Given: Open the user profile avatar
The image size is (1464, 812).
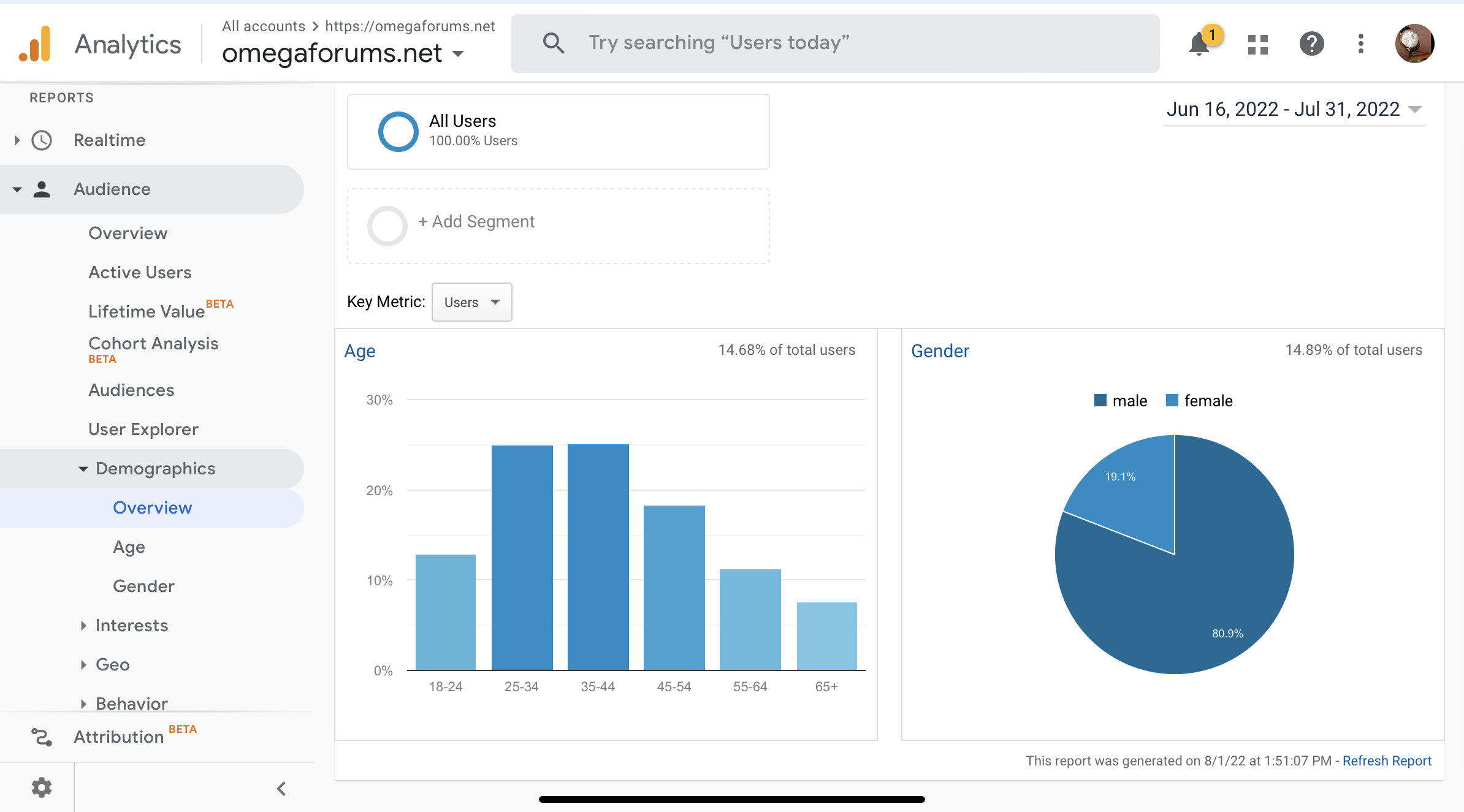Looking at the screenshot, I should (1414, 44).
